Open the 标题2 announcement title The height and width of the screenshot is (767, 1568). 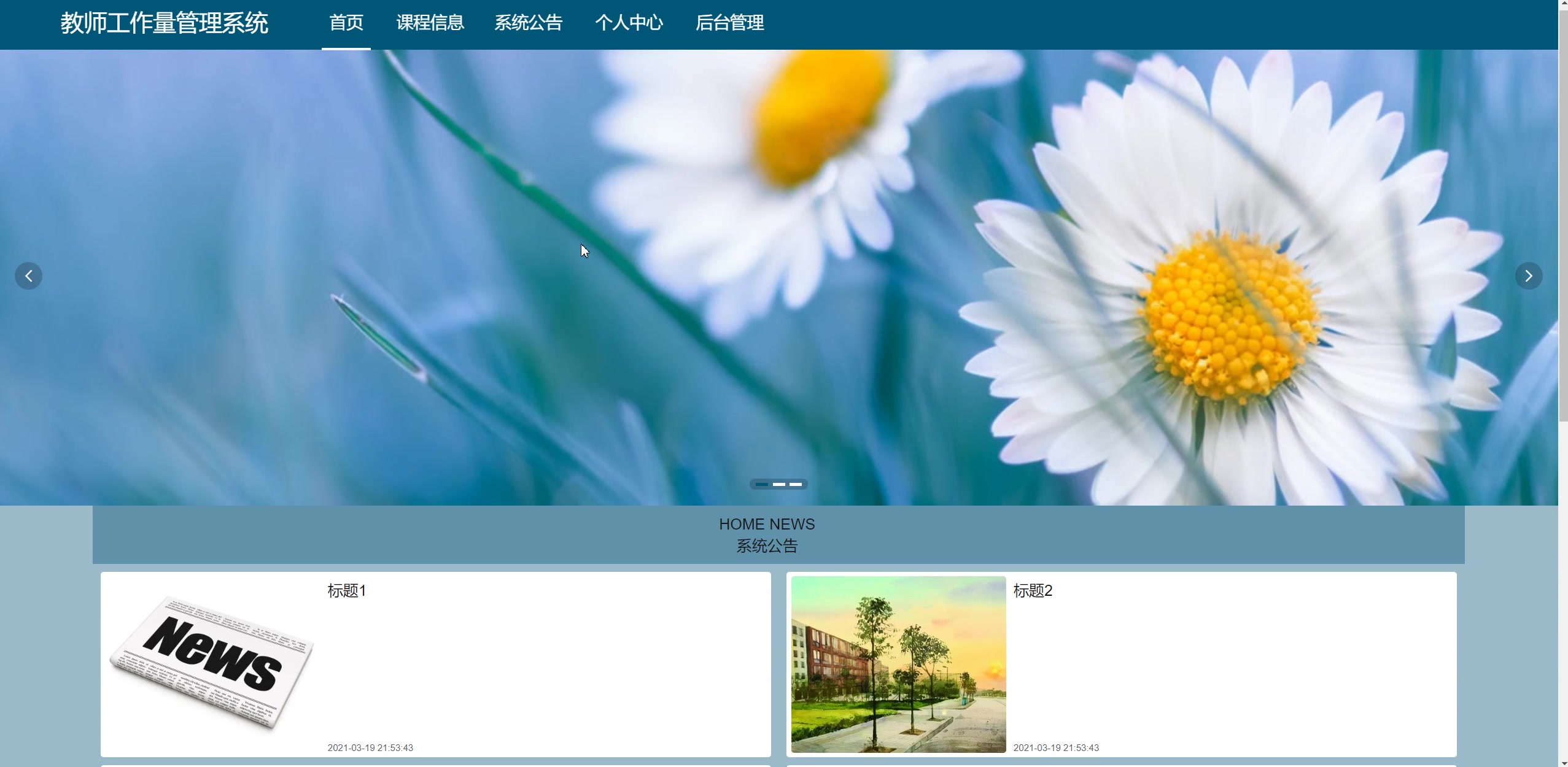tap(1033, 590)
